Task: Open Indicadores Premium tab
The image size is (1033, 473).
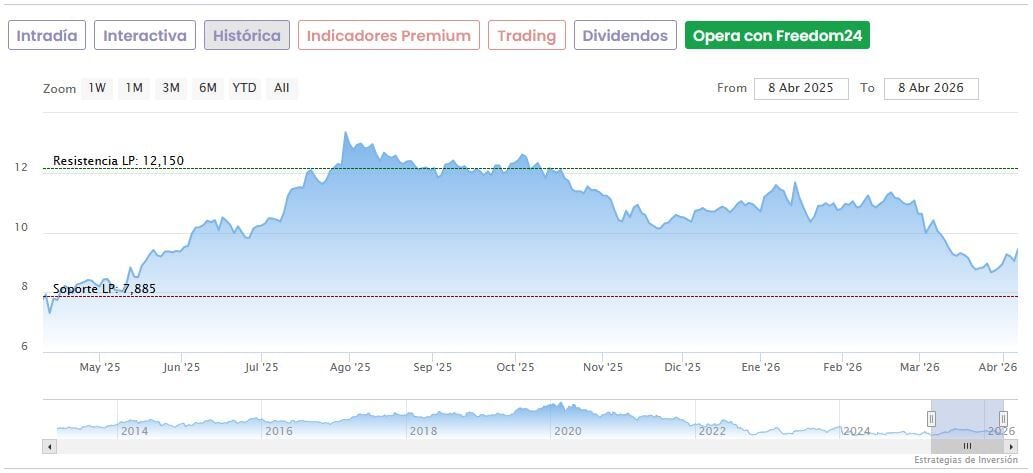Action: click(x=388, y=36)
